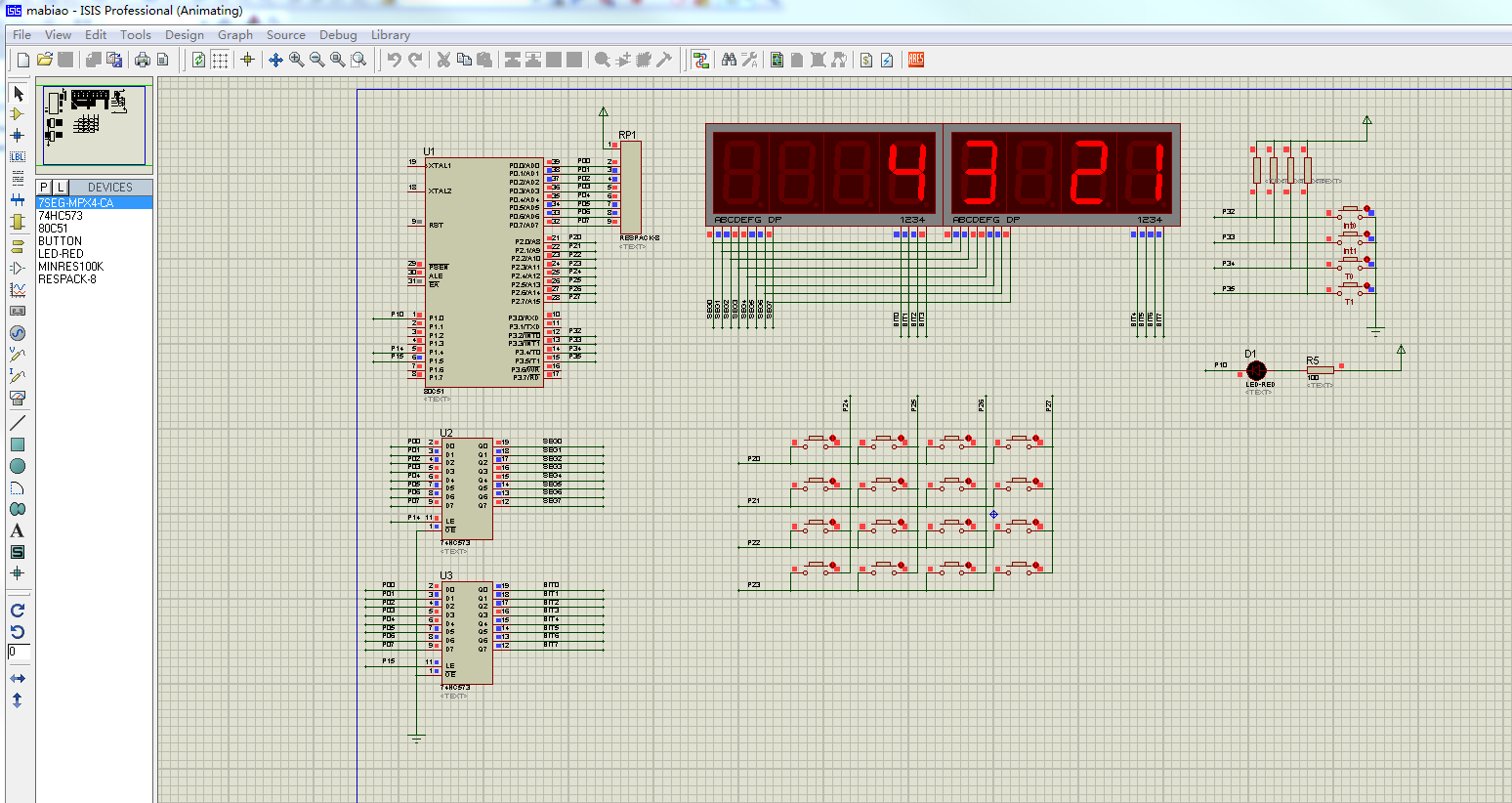Click the Zoom In magnifier icon
Image resolution: width=1512 pixels, height=803 pixels.
(297, 60)
